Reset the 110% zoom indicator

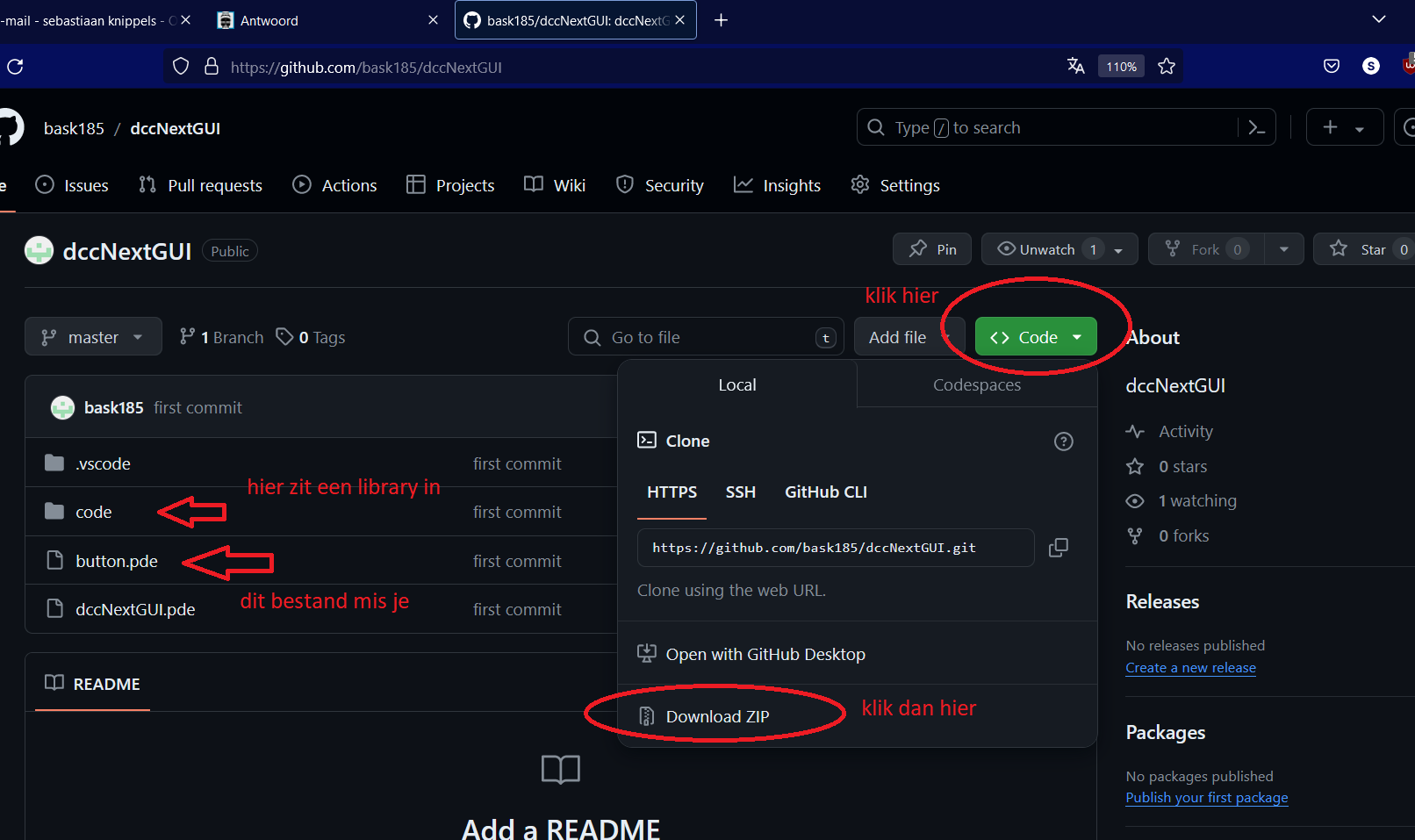pyautogui.click(x=1121, y=66)
